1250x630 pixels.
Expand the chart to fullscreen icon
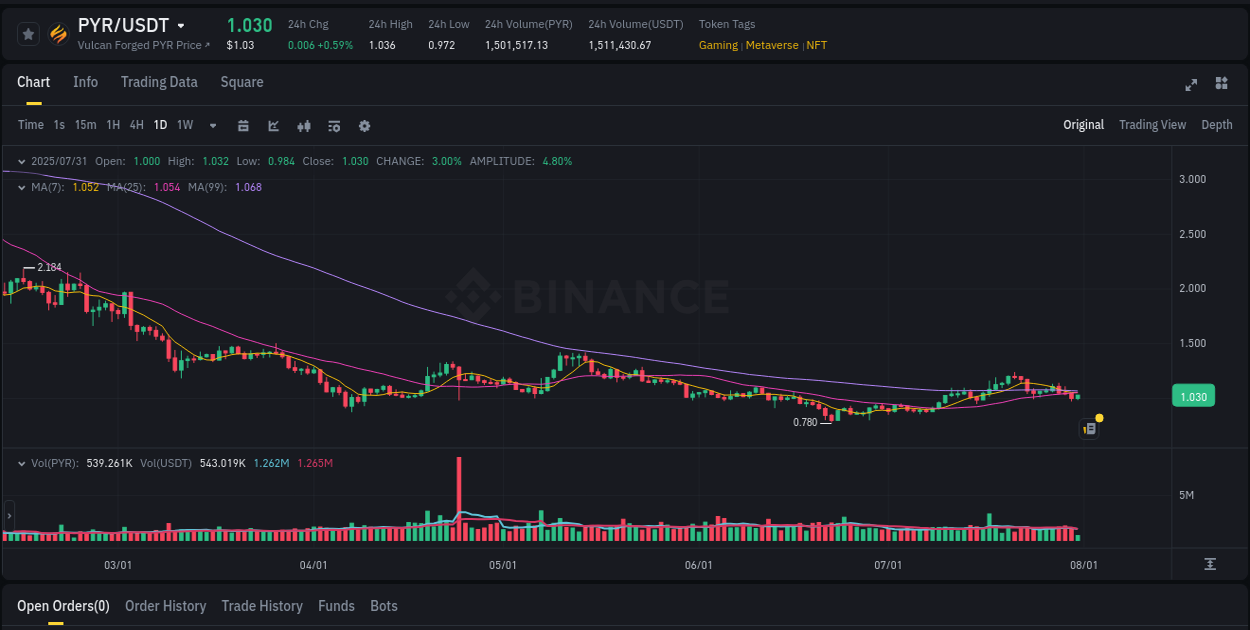pos(1190,85)
